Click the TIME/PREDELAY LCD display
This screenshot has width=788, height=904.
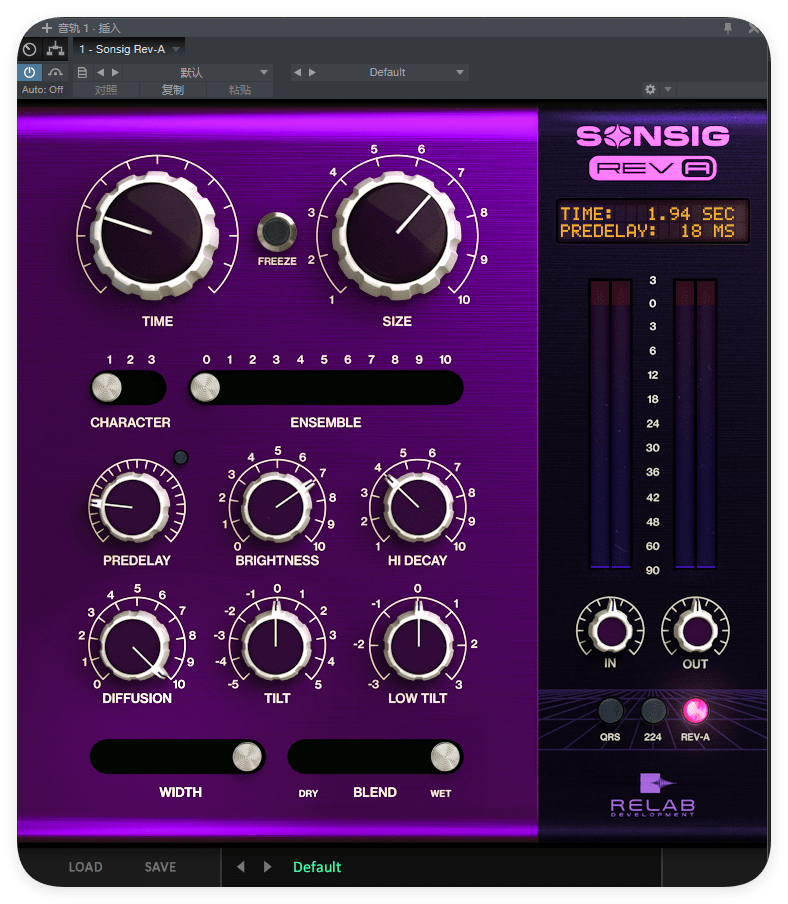pos(653,222)
